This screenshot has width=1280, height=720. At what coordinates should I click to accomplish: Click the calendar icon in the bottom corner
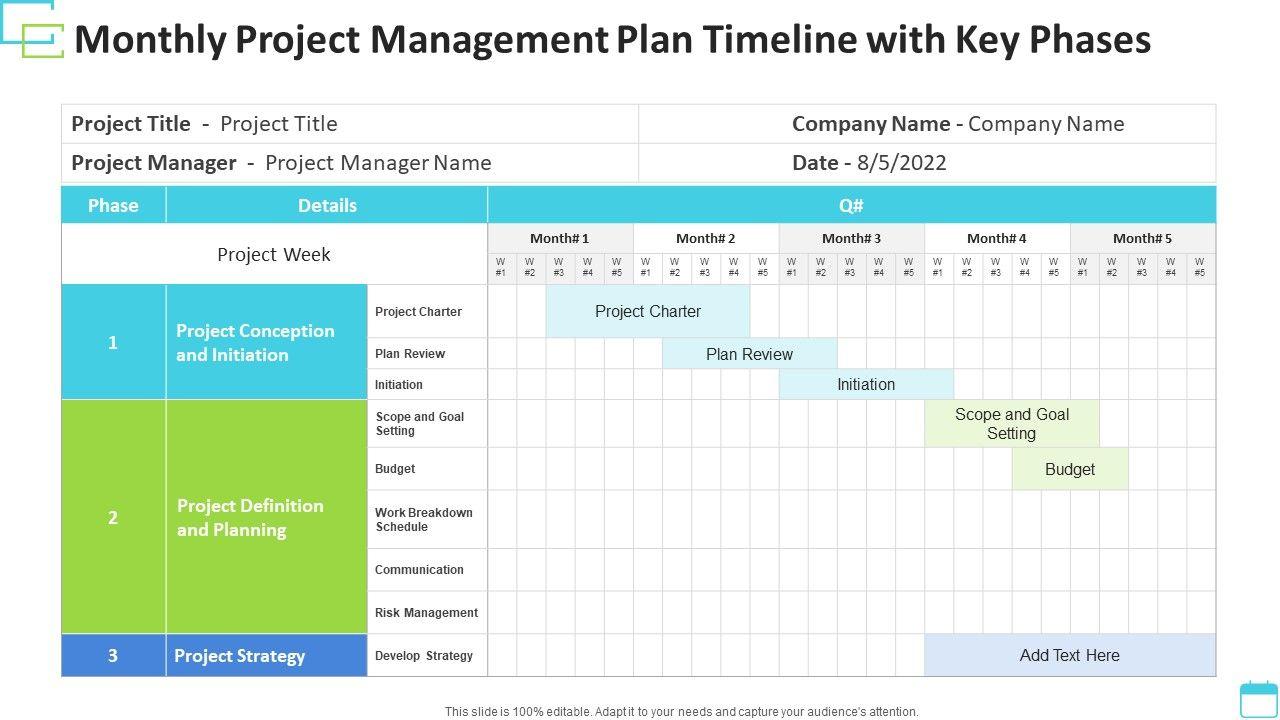[1258, 699]
